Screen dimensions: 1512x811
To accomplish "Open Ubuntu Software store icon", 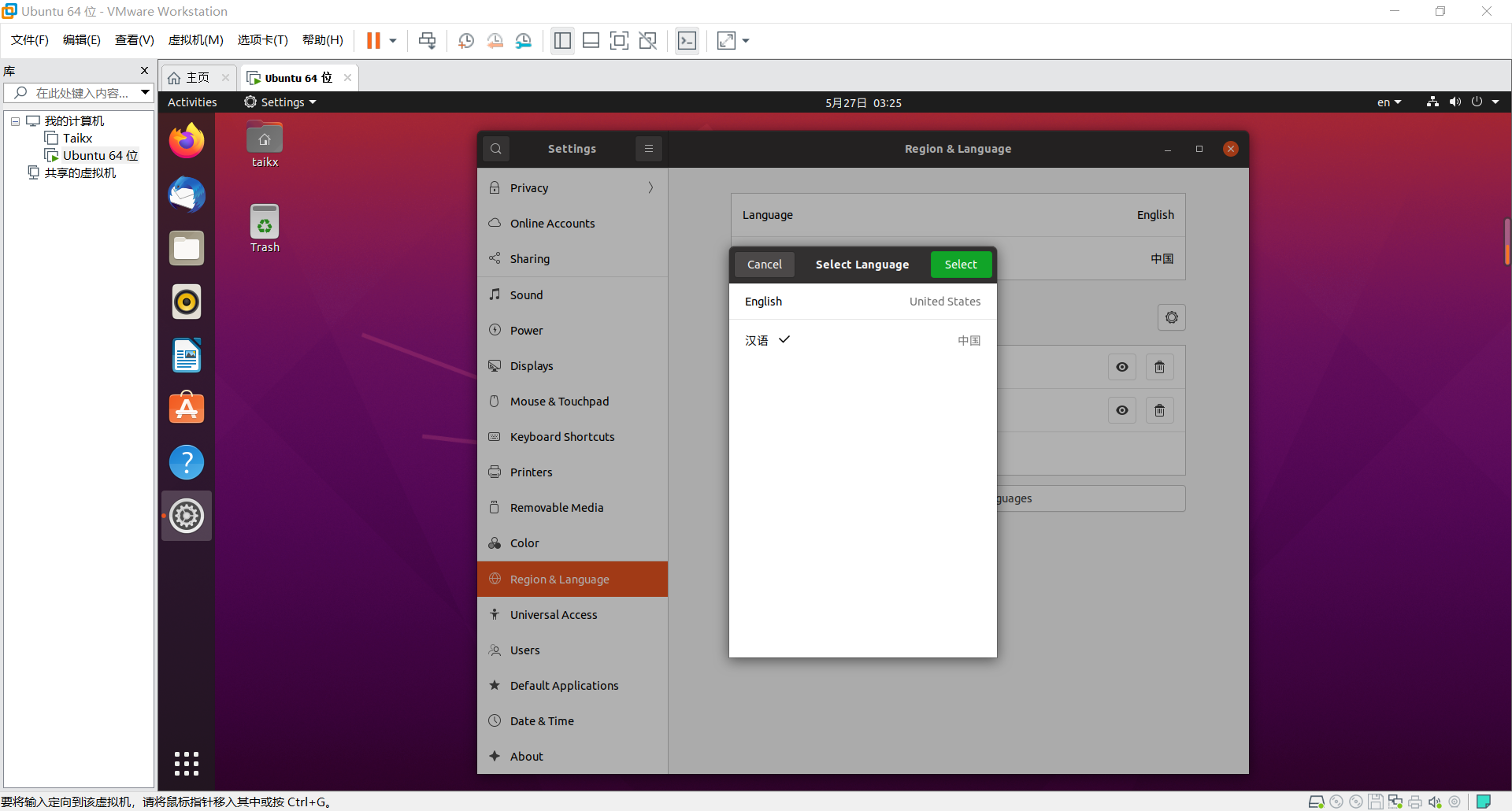I will point(187,409).
